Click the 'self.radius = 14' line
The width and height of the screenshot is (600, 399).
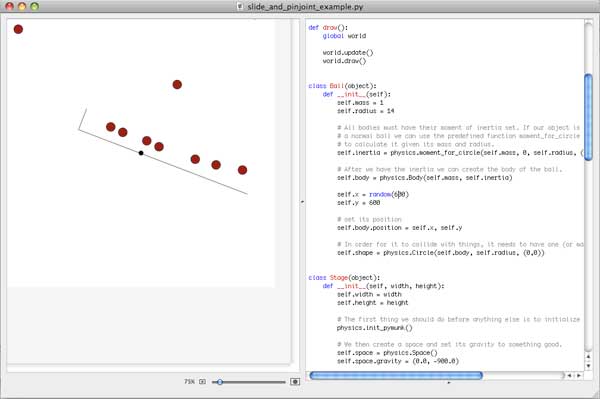click(x=365, y=111)
